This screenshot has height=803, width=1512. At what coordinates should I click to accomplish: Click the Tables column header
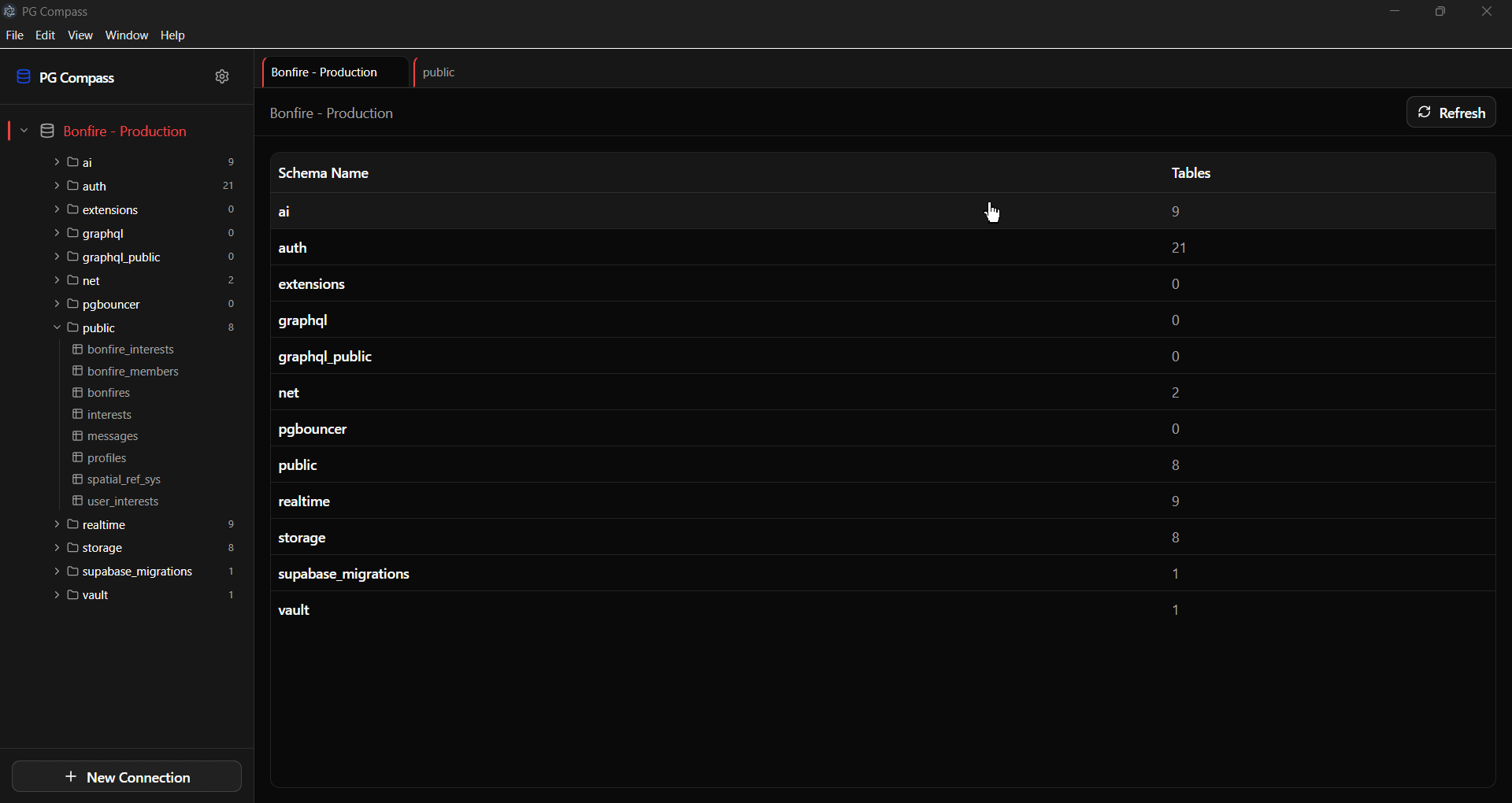[x=1191, y=173]
